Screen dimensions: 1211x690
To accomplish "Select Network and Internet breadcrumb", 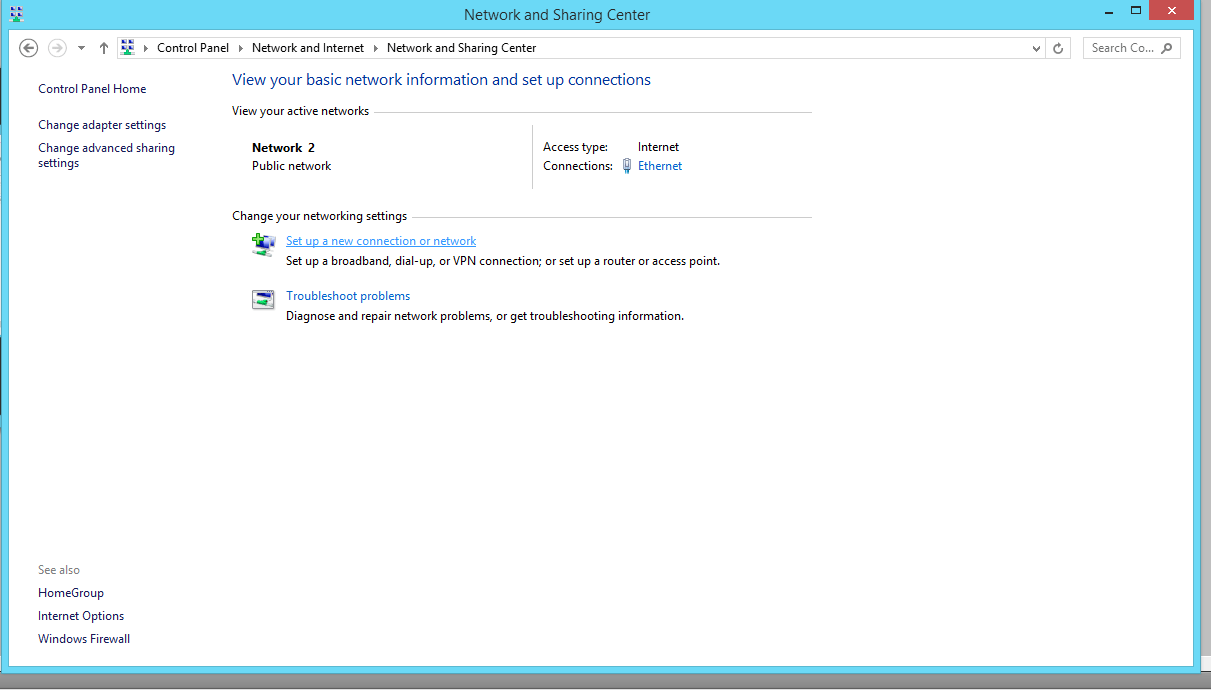I will click(x=308, y=48).
